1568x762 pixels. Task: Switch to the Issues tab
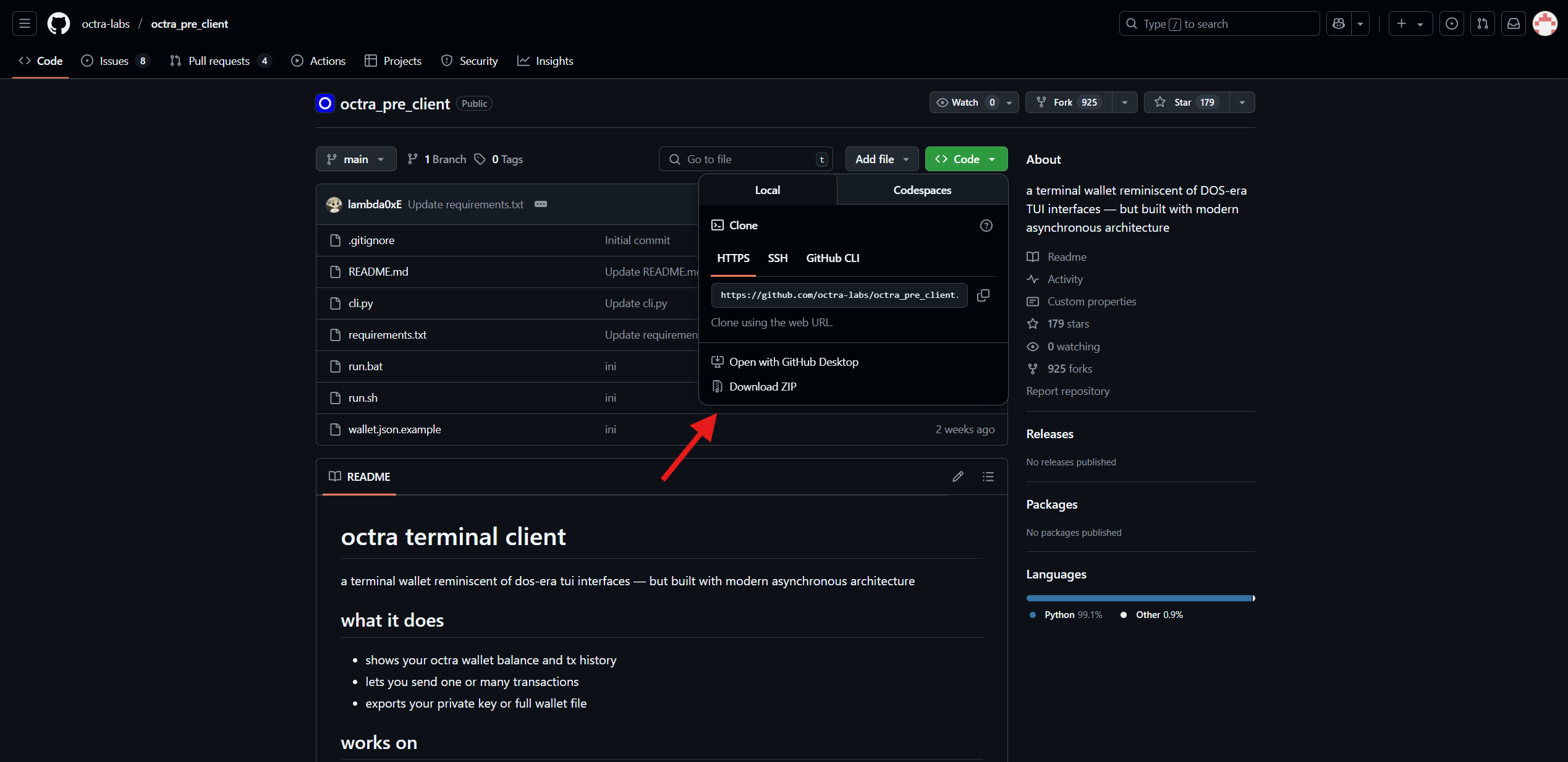(x=115, y=61)
